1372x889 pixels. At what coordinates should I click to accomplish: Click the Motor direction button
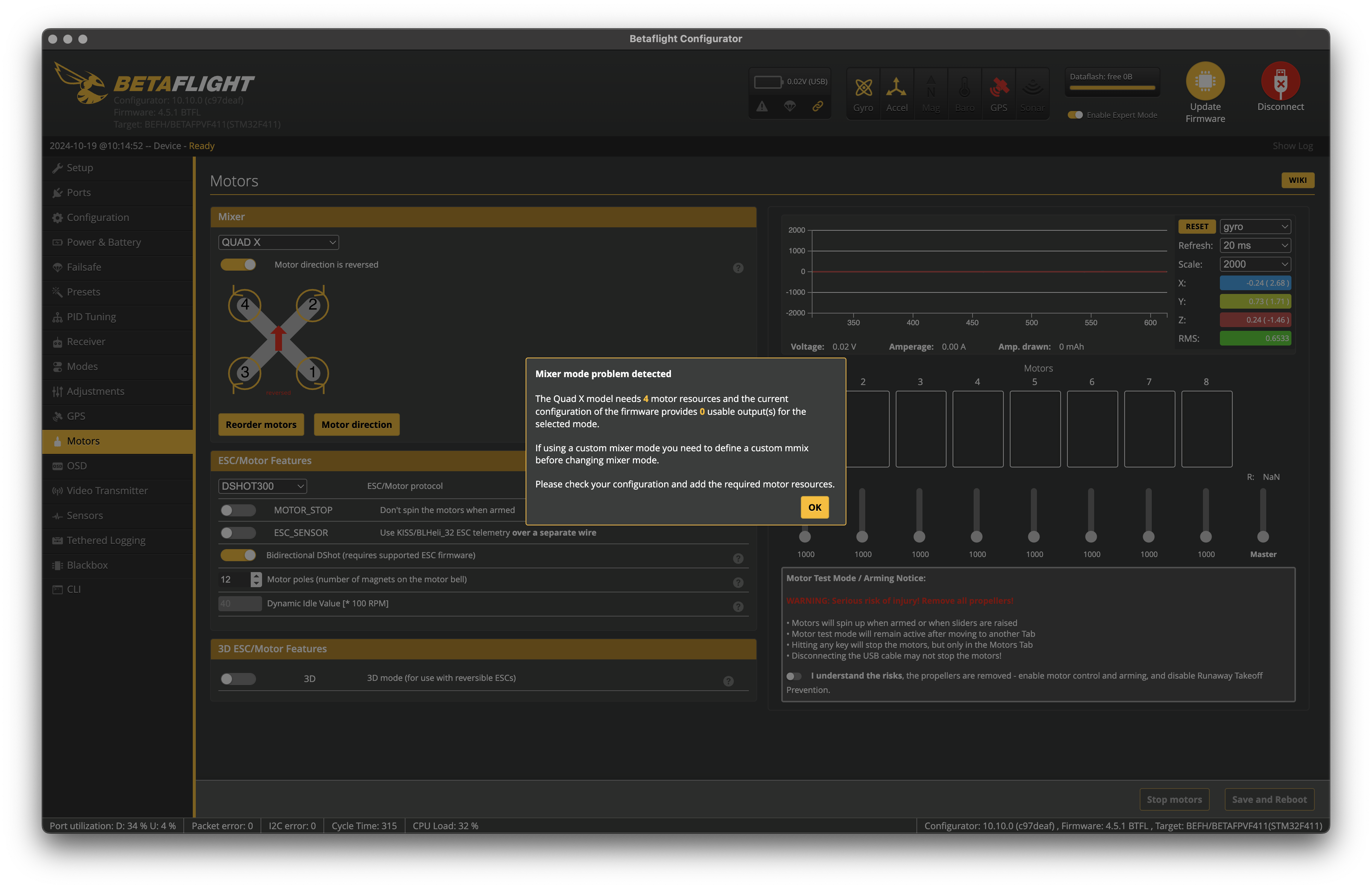tap(357, 425)
